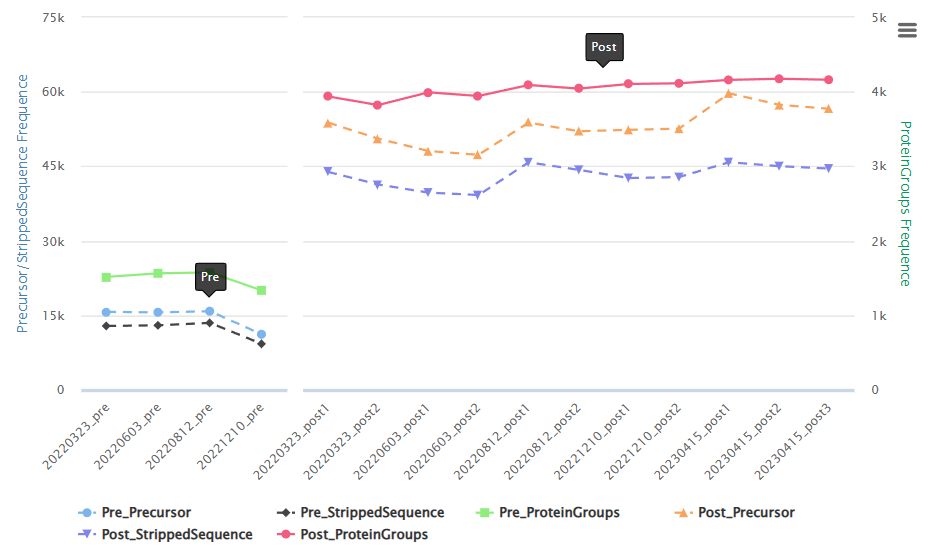The image size is (935, 559).
Task: Select Post_ProteinGroups point at 20220323_post1
Action: click(x=327, y=96)
